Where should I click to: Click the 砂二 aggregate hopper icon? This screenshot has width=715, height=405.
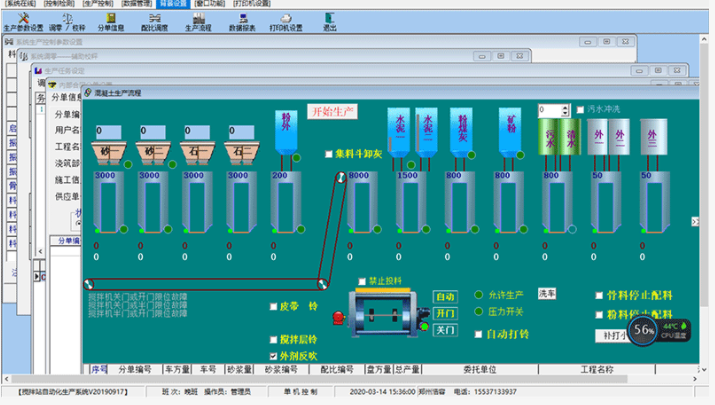point(152,153)
